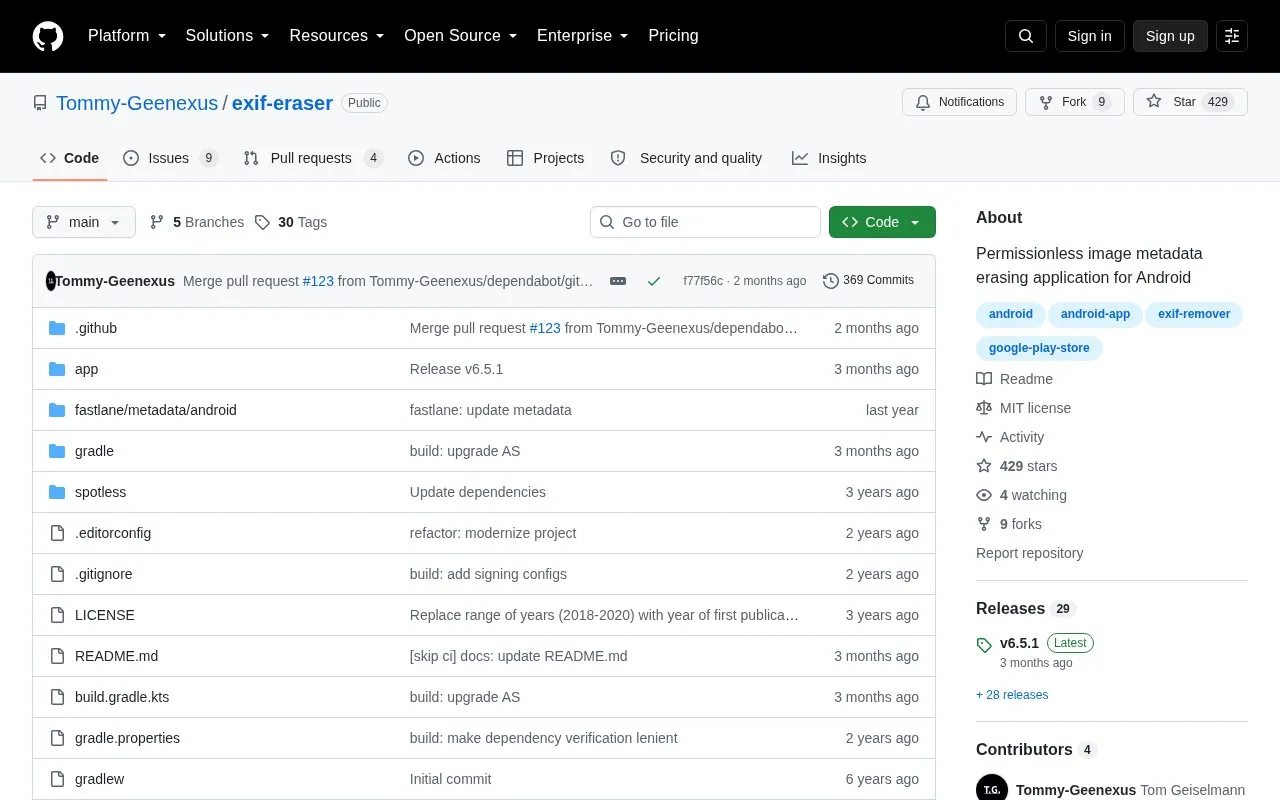Viewport: 1280px width, 800px height.
Task: Open the MIT license link
Action: [1024, 408]
